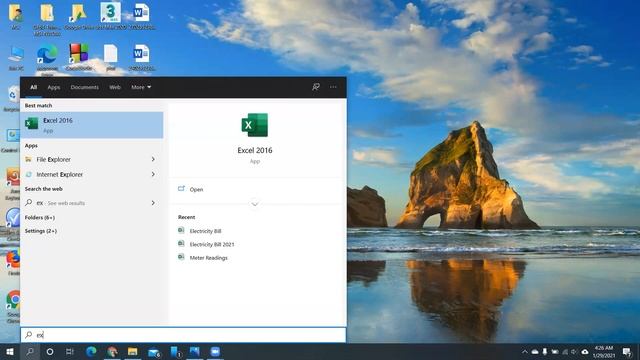Switch to the Documents search tab
The image size is (640, 360).
pos(84,87)
